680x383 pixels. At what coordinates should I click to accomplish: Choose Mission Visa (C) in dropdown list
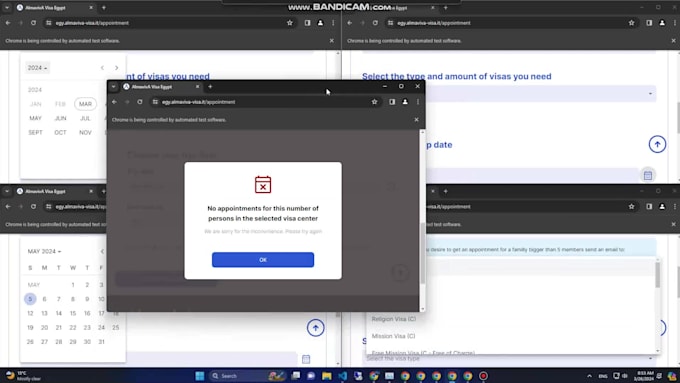click(393, 336)
